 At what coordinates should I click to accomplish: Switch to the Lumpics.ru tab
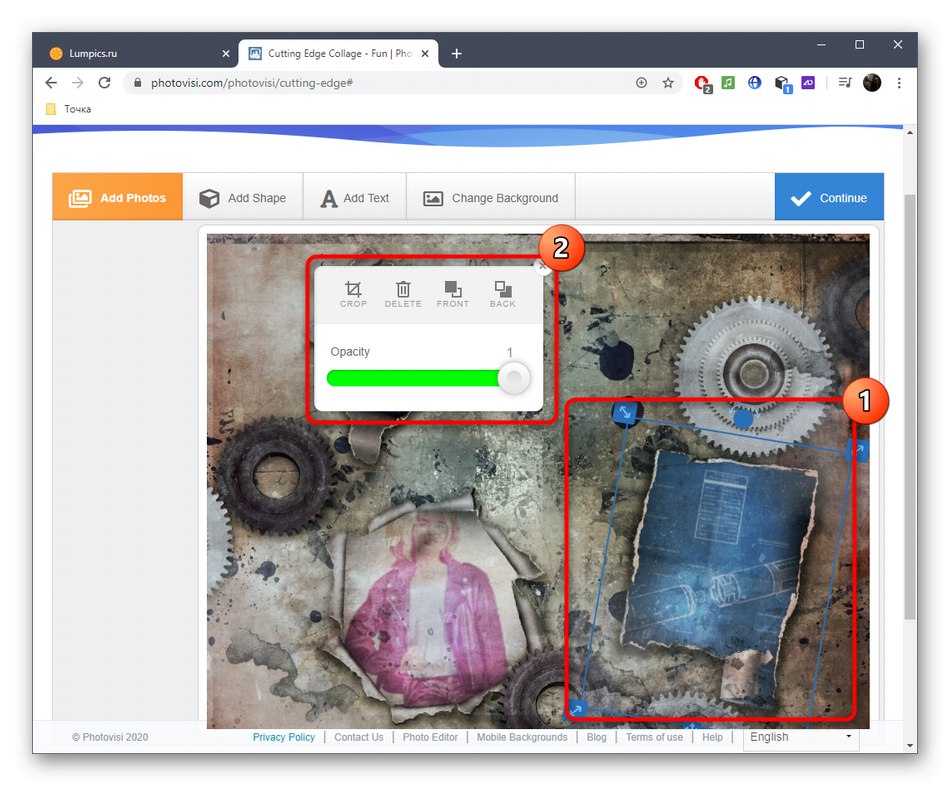[136, 53]
